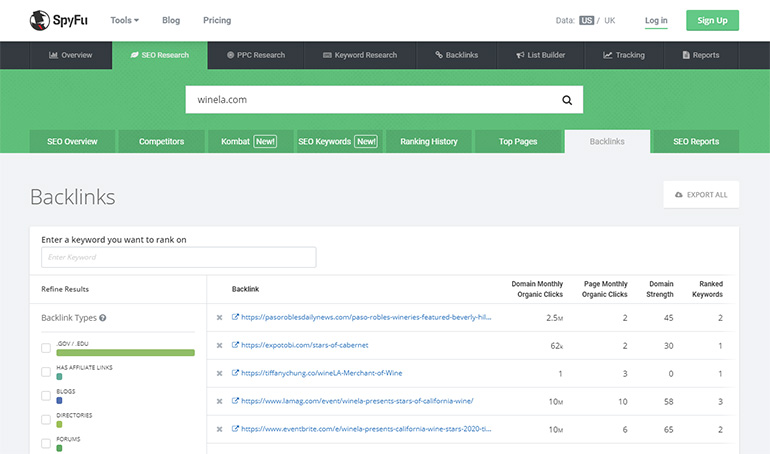Remove the pasoroblesdailynews backlink row

point(219,317)
